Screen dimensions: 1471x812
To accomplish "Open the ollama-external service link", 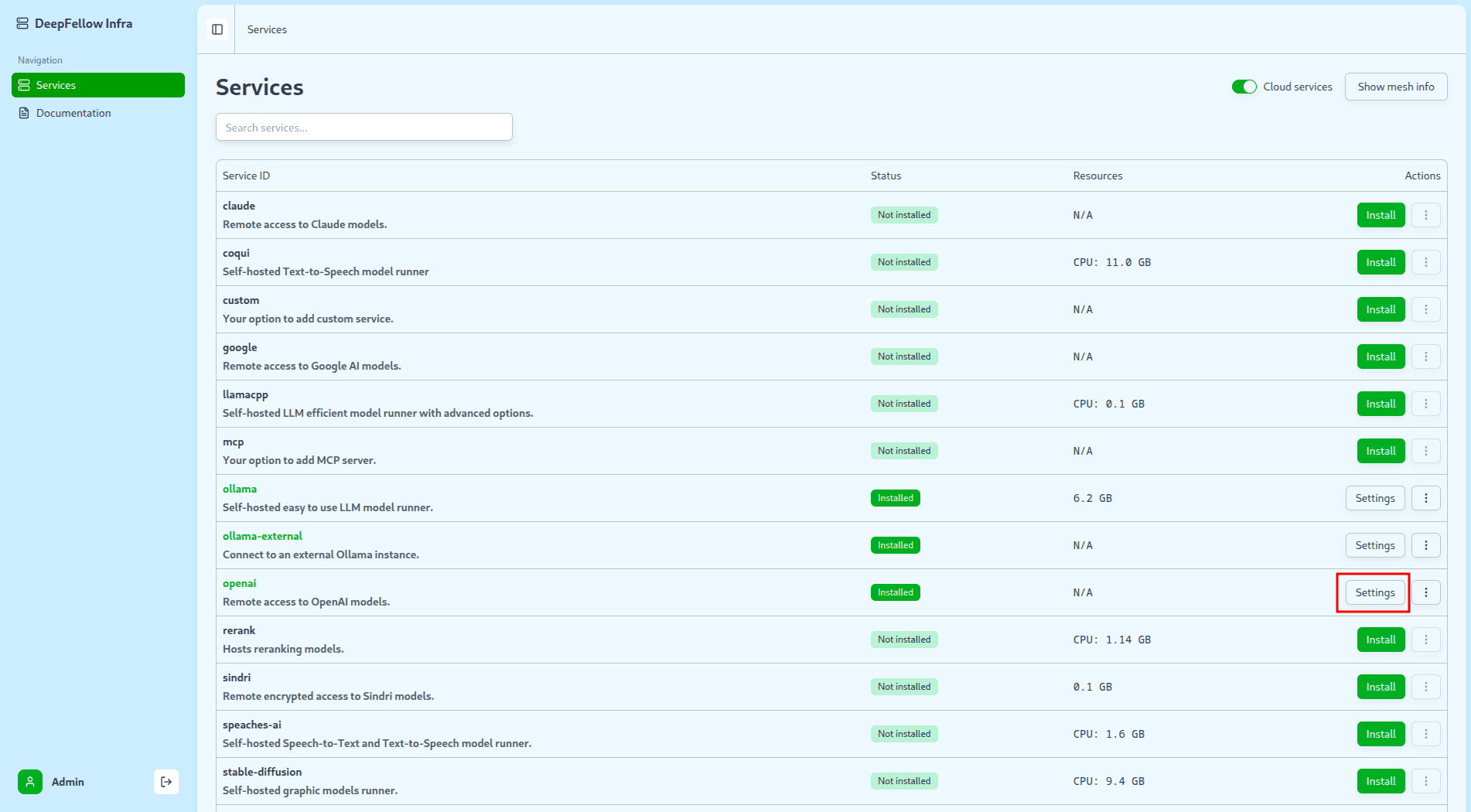I will 262,536.
